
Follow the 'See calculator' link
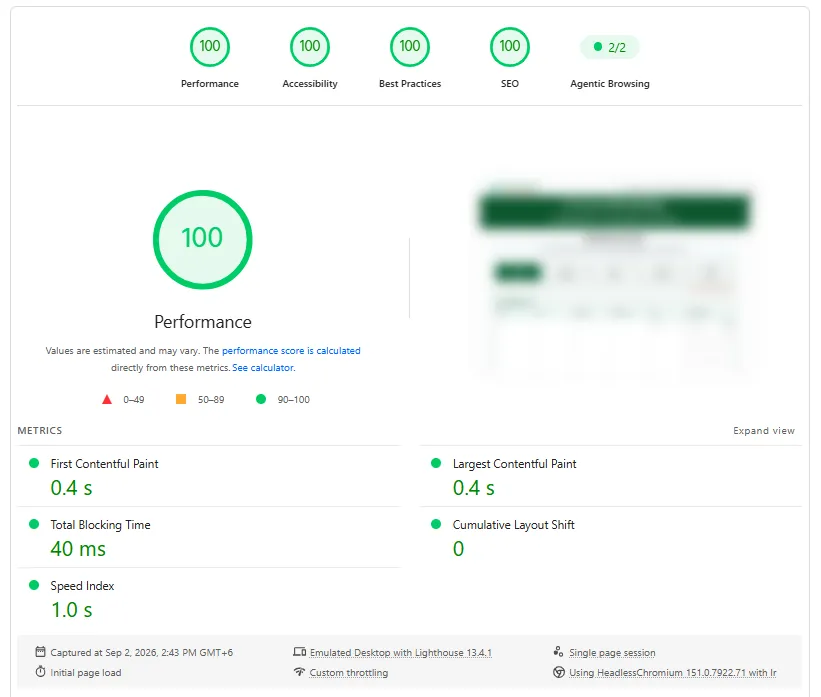click(x=263, y=368)
